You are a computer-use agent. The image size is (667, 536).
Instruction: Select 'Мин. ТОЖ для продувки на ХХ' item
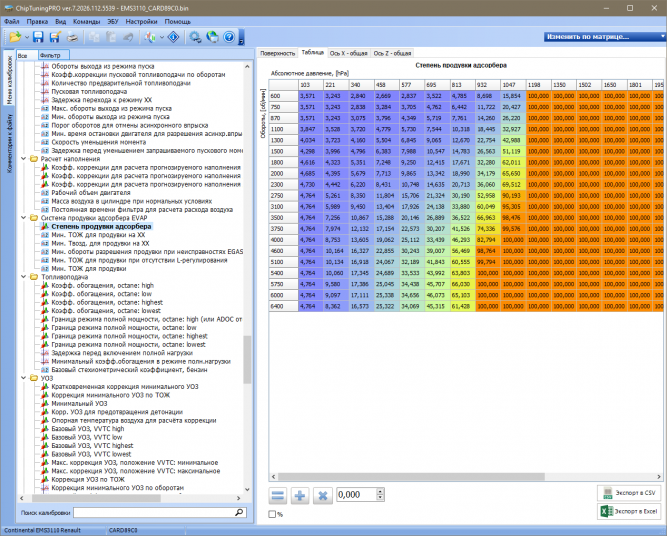98,235
